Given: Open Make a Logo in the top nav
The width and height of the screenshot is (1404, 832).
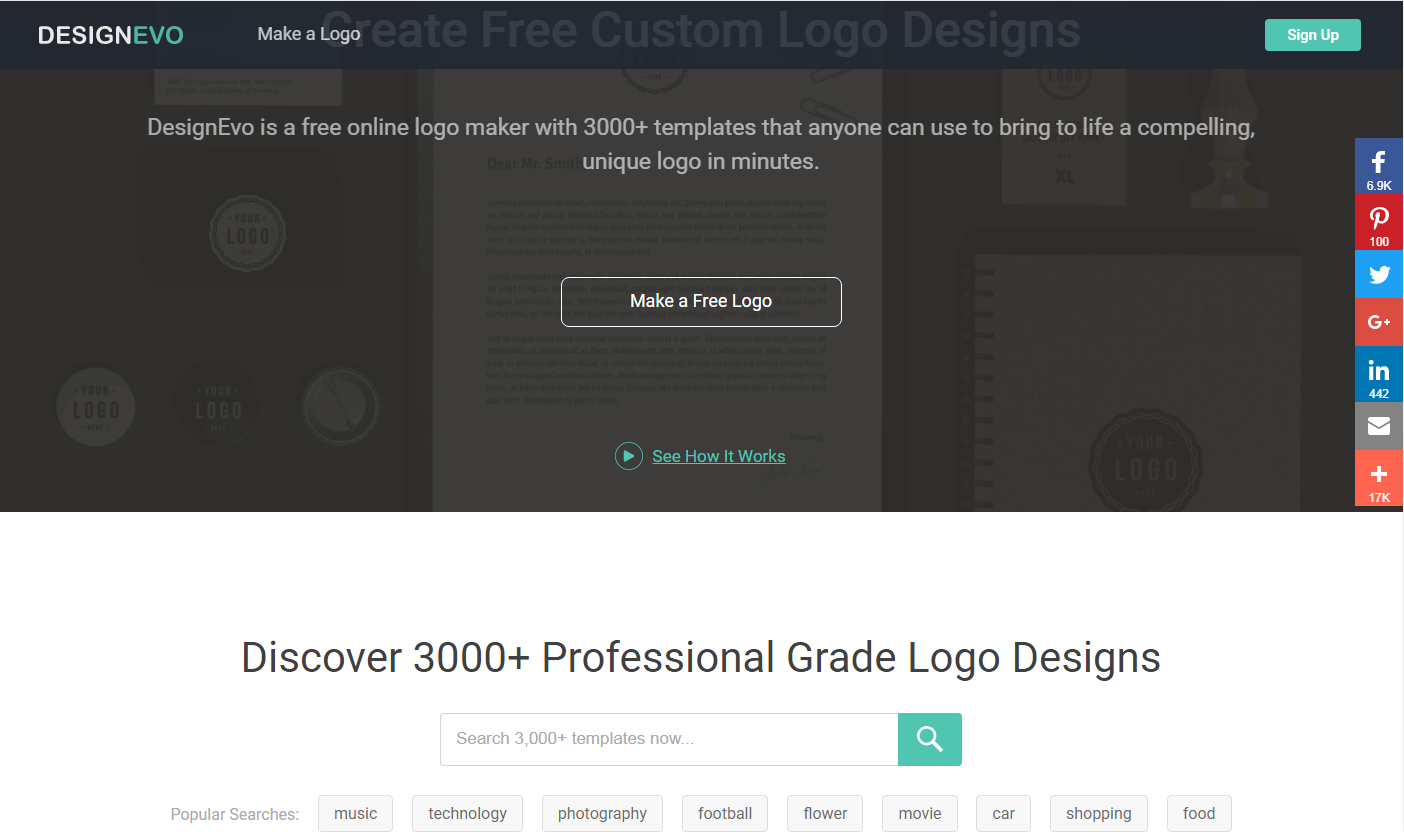Looking at the screenshot, I should point(309,34).
